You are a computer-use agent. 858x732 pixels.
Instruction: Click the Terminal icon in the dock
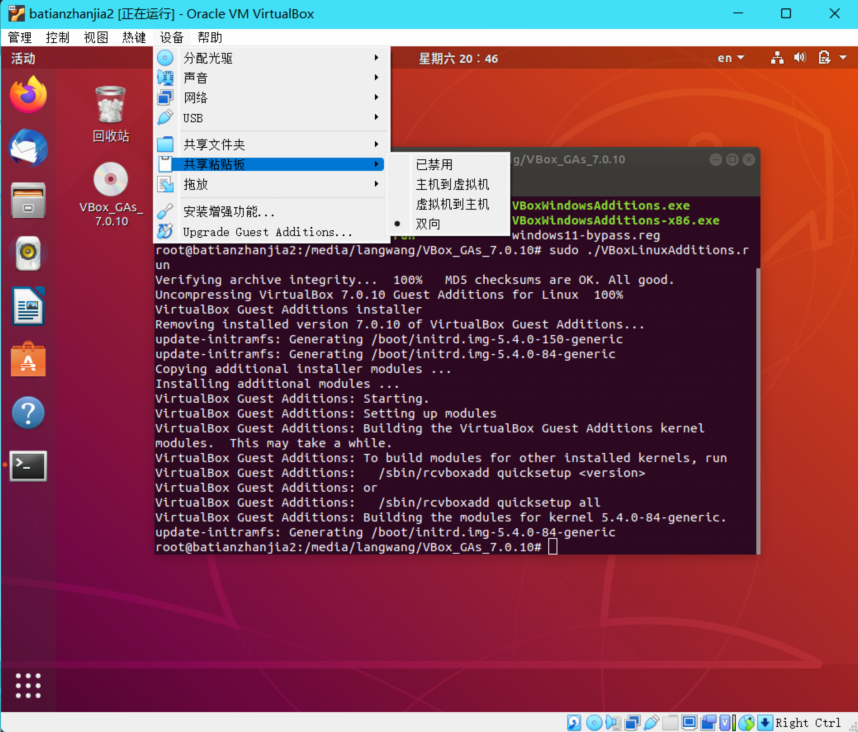point(28,466)
